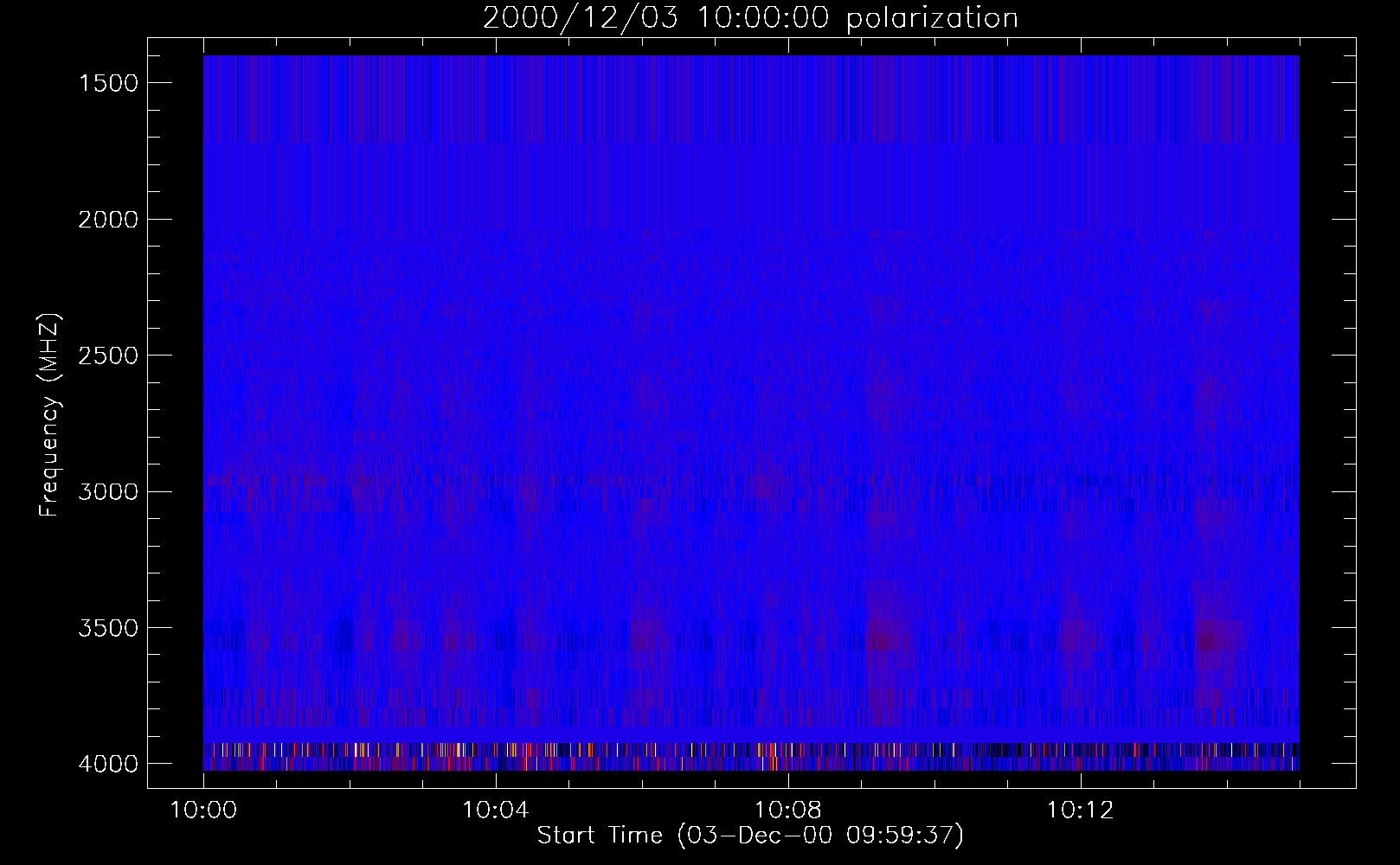
Task: Click the 2000 frequency tick label
Action: point(108,220)
